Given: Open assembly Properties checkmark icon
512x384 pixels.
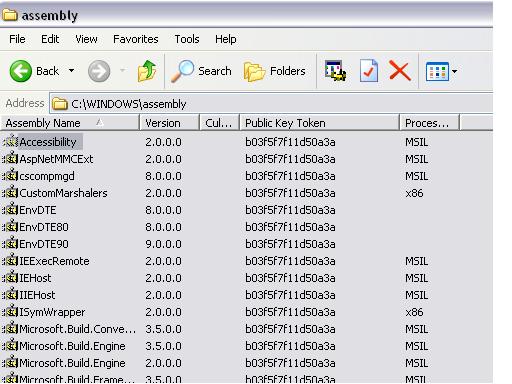Looking at the screenshot, I should 369,71.
